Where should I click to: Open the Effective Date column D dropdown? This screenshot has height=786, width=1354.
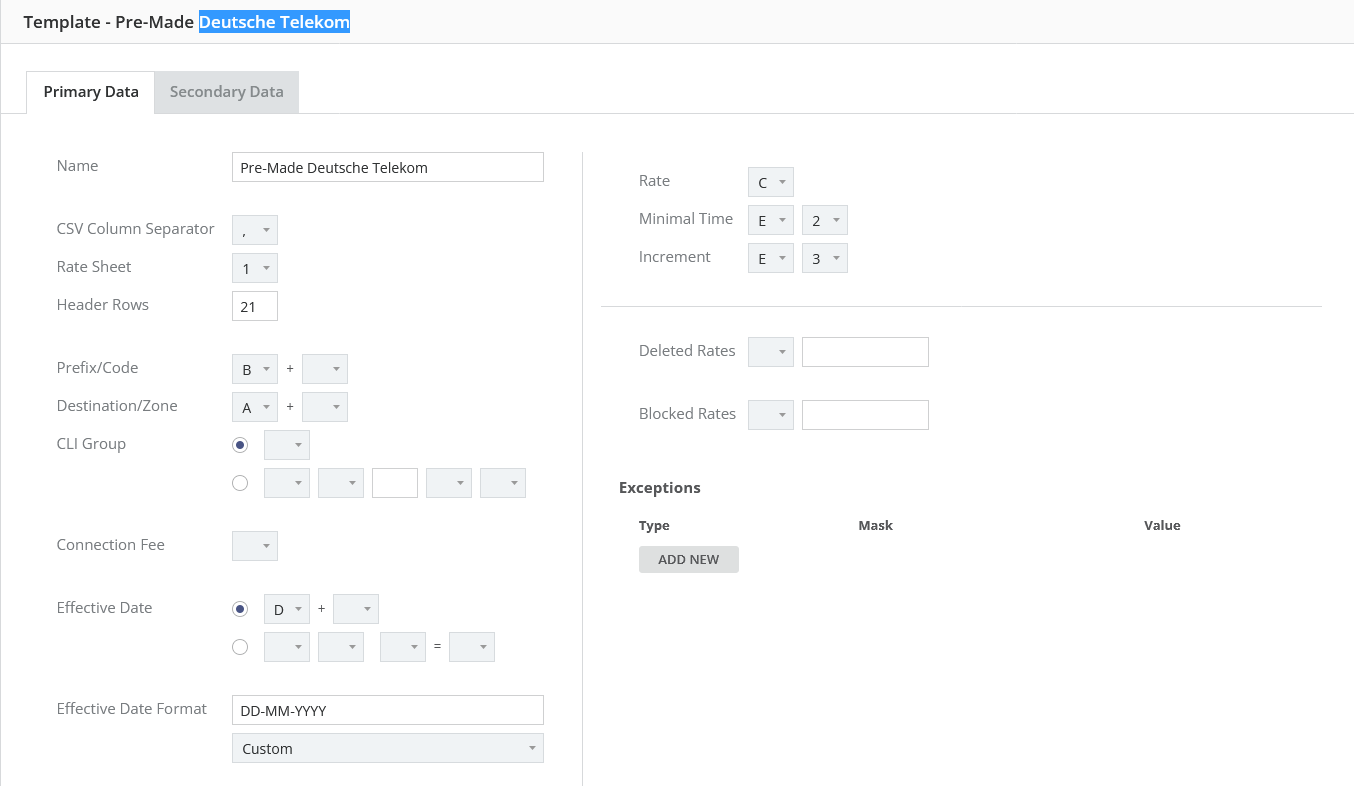pos(286,609)
